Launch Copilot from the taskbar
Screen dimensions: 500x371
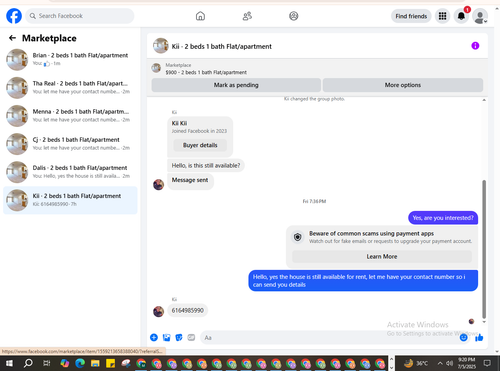[65, 363]
